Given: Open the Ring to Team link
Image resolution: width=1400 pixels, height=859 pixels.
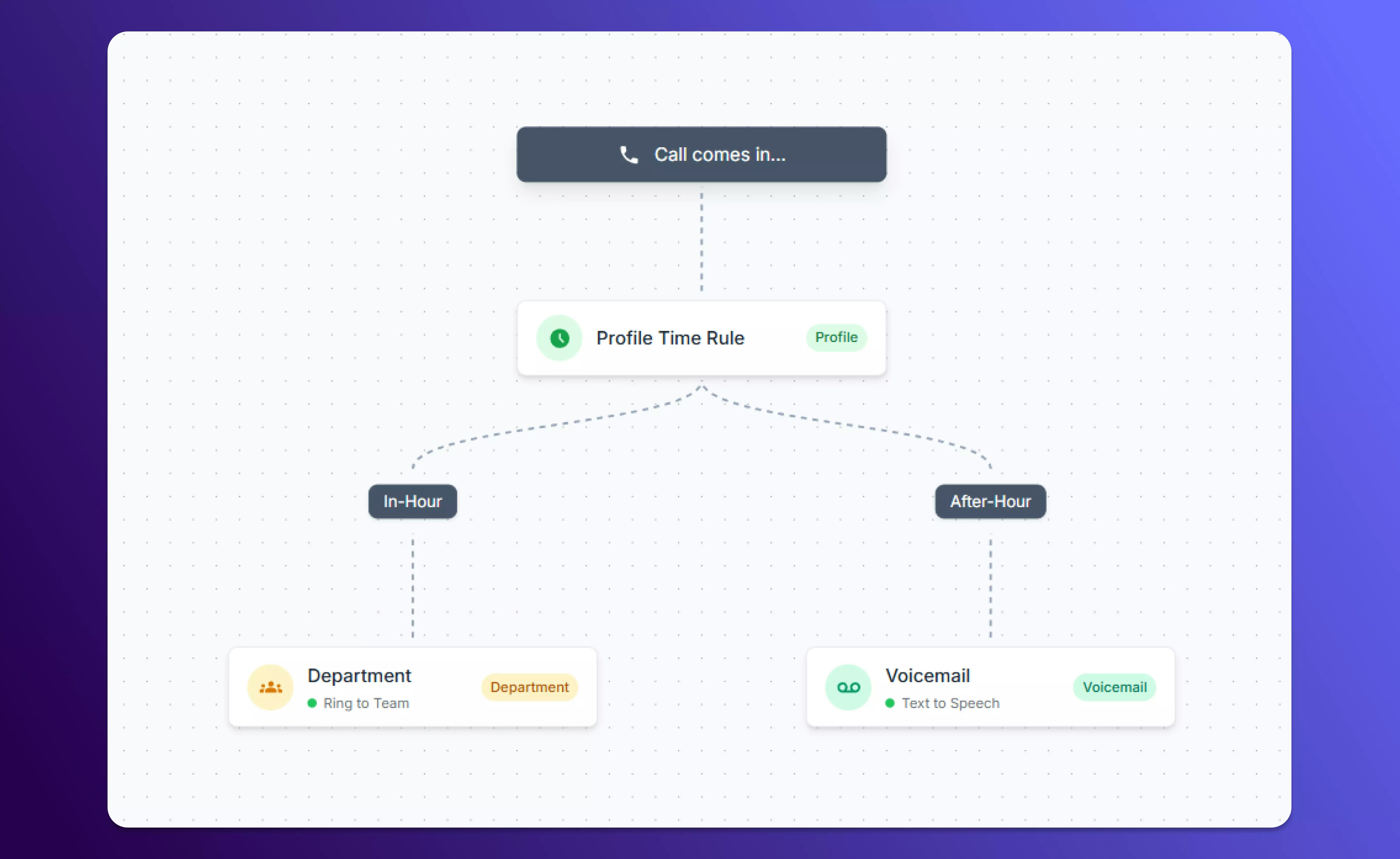Looking at the screenshot, I should [366, 703].
